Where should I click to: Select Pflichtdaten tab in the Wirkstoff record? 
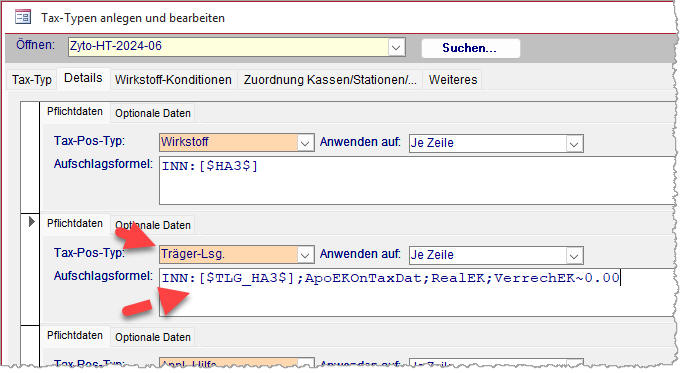75,111
